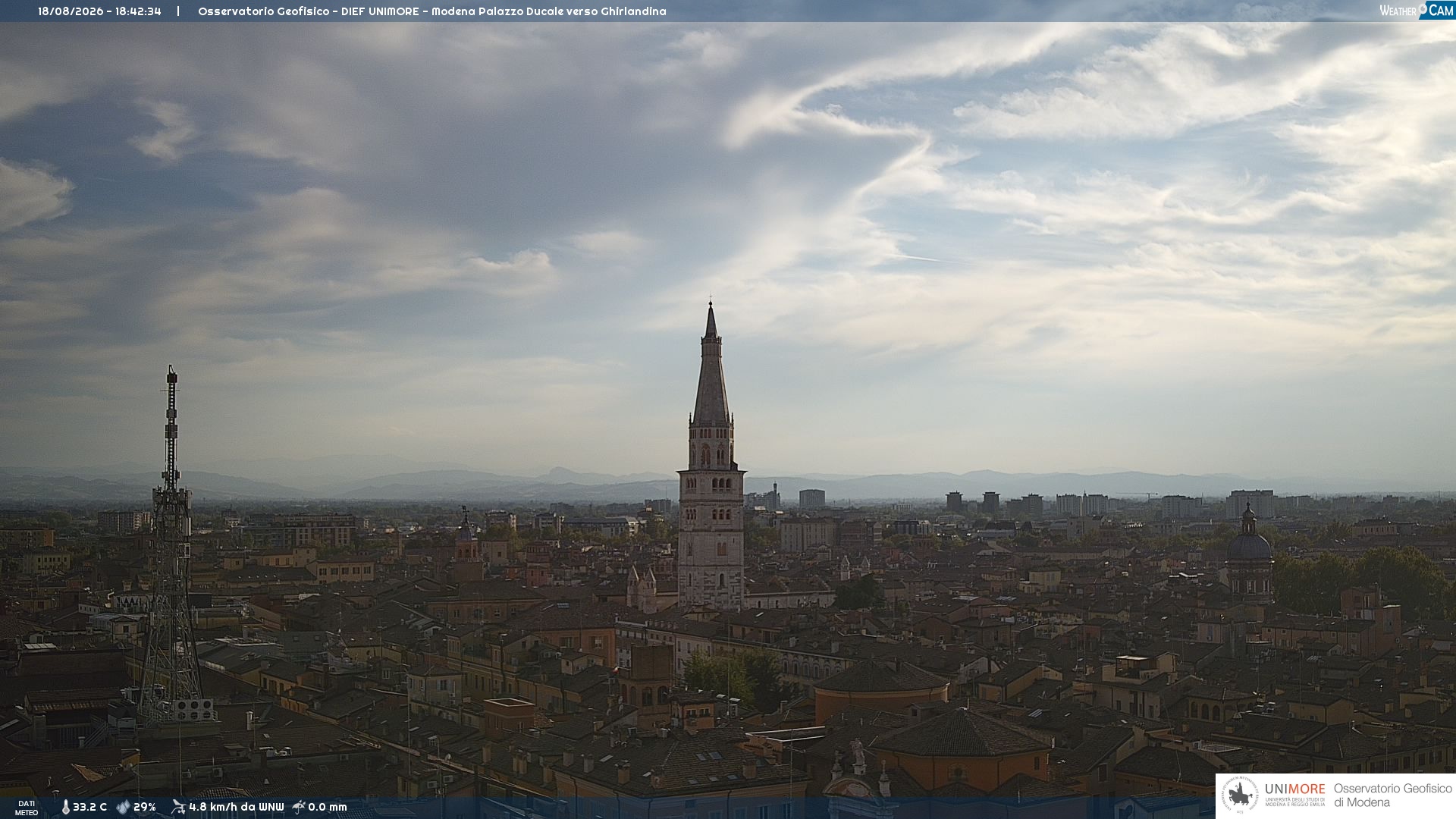Click the 0.0 mm precipitation value
This screenshot has height=819, width=1456.
[328, 808]
